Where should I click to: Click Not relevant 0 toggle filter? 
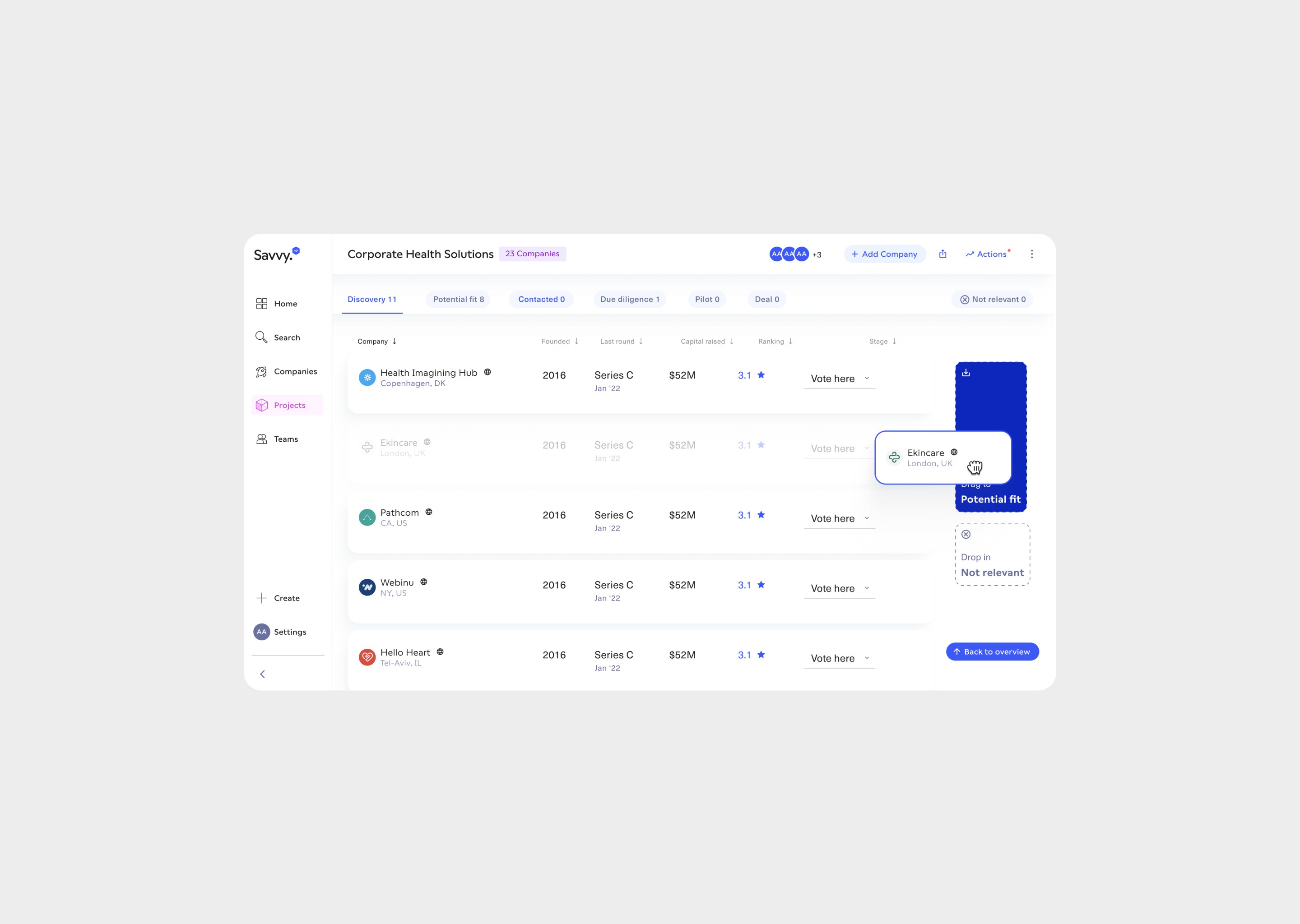pos(992,299)
